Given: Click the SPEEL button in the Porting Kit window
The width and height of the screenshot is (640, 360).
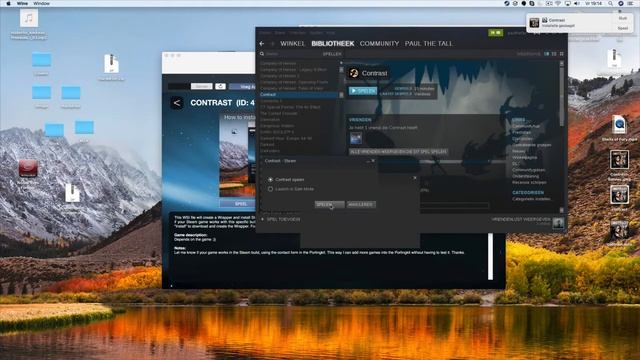Looking at the screenshot, I should tap(240, 204).
